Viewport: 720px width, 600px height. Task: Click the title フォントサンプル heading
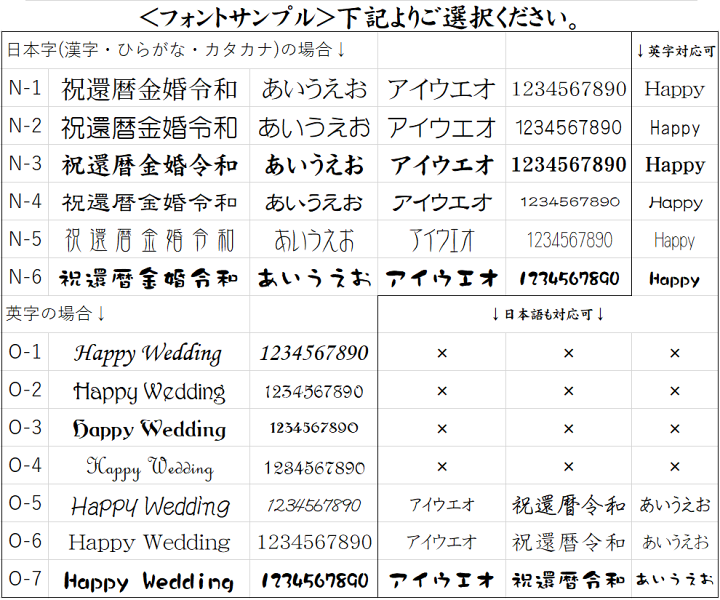point(359,17)
